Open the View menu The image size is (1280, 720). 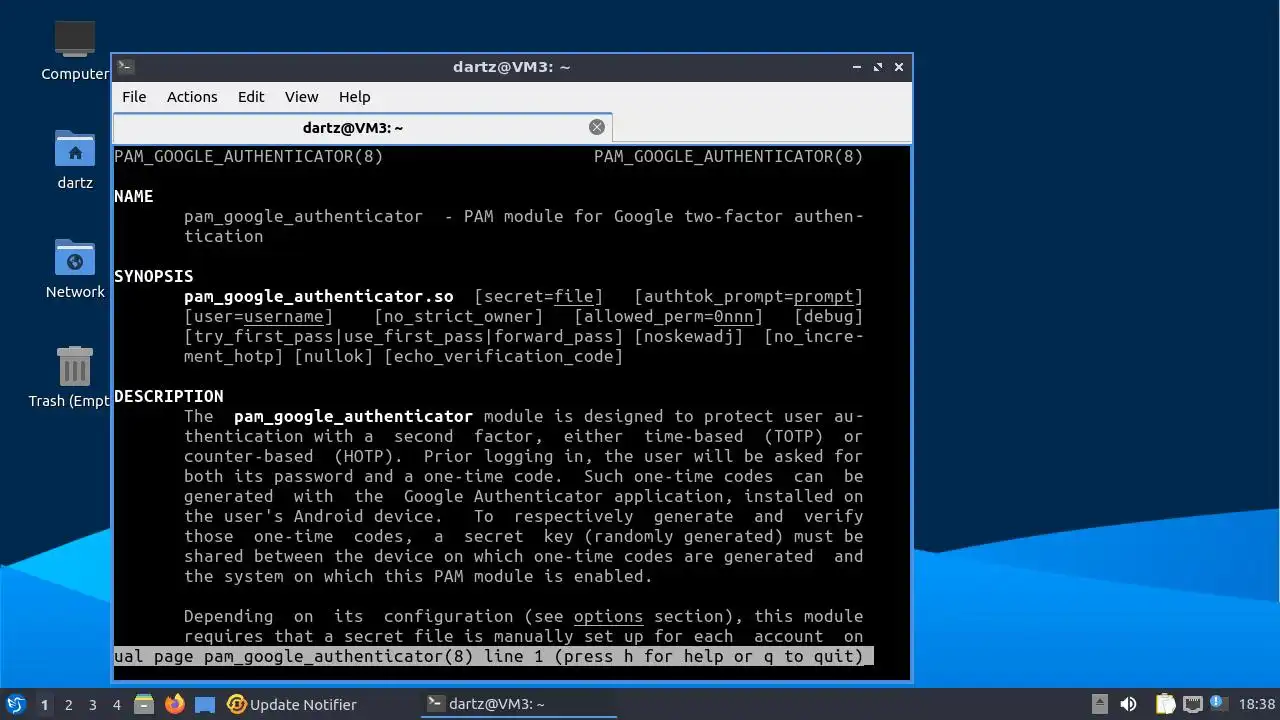tap(301, 97)
